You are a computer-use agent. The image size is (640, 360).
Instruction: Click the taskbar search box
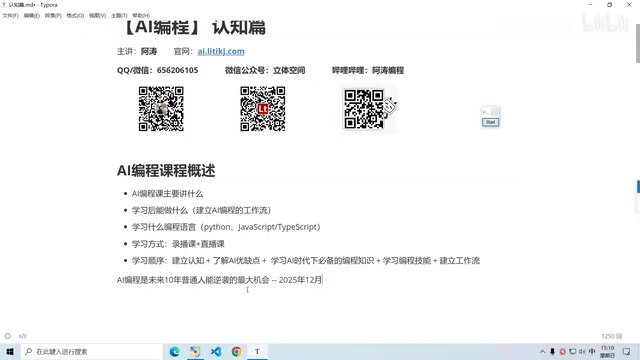click(91, 351)
